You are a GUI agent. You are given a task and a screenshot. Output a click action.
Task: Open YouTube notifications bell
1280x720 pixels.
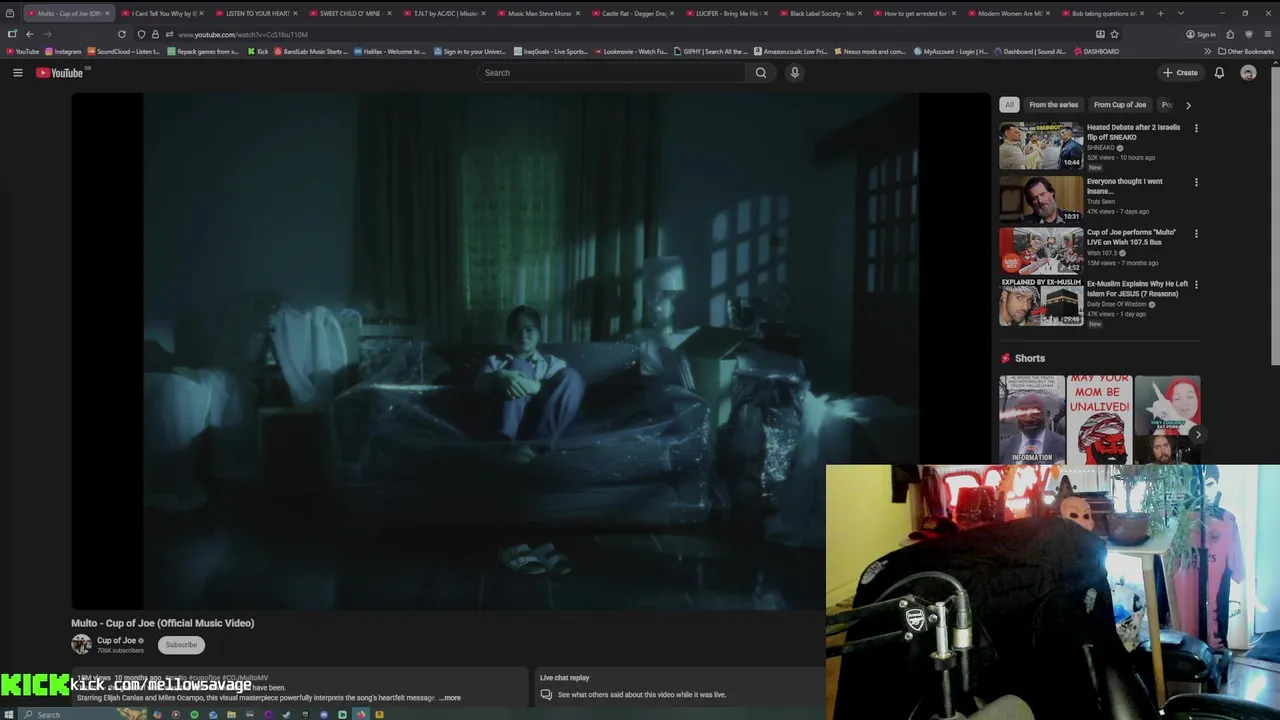click(x=1219, y=72)
